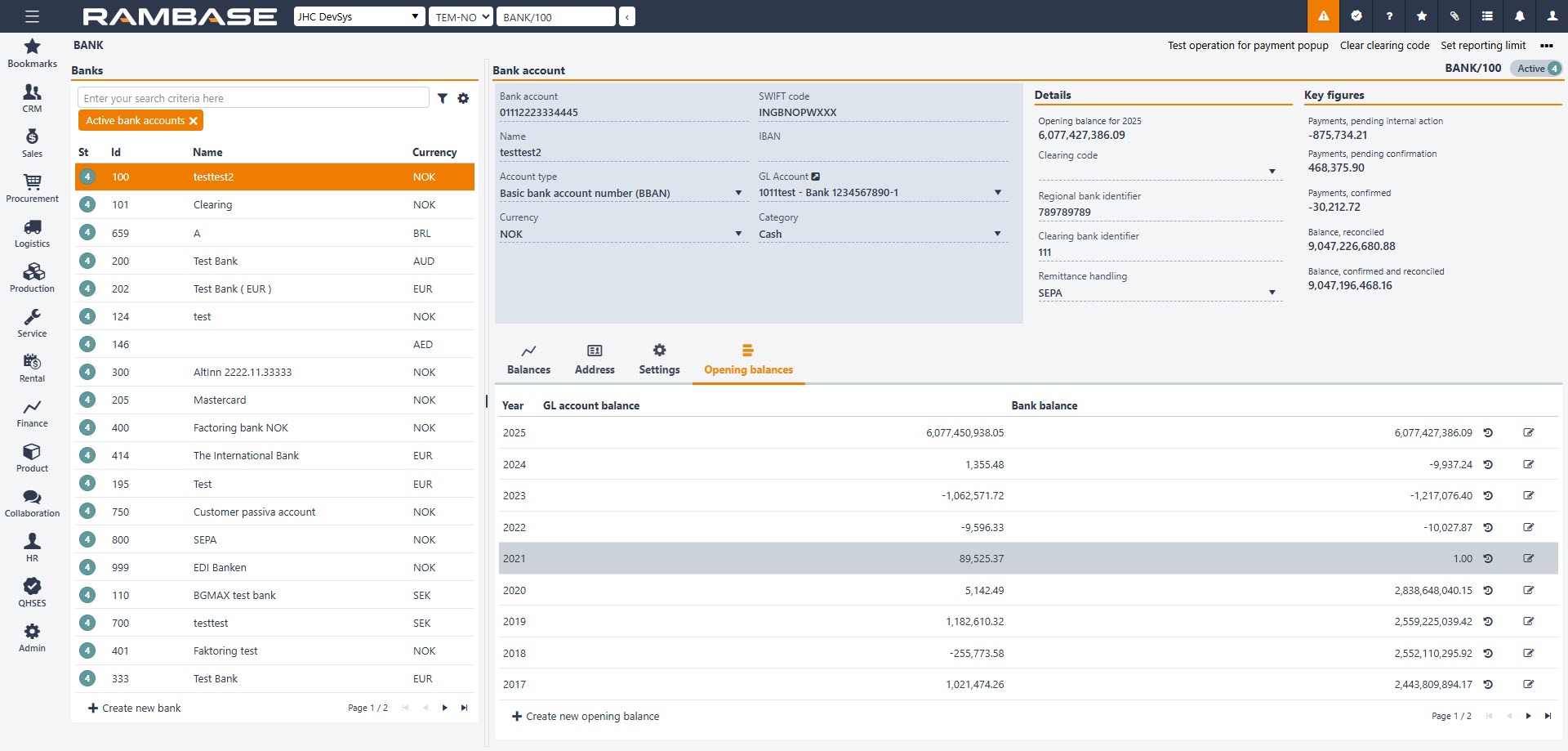This screenshot has width=1568, height=751.
Task: Click the bank search criteria field
Action: [x=253, y=99]
